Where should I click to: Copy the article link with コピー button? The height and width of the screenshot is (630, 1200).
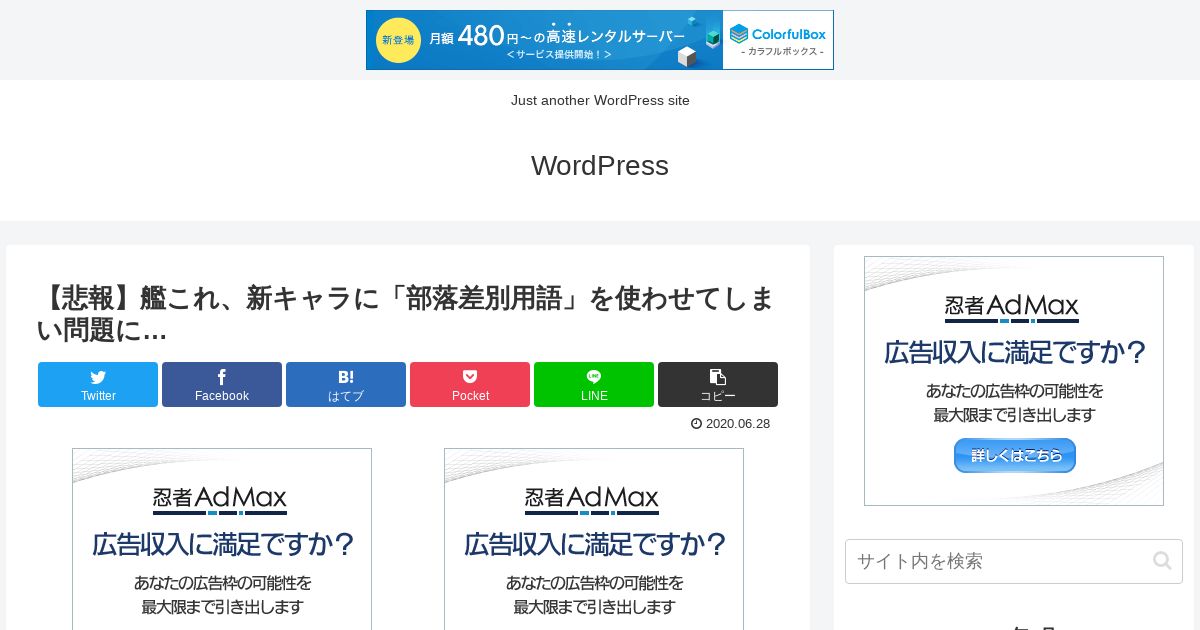718,384
